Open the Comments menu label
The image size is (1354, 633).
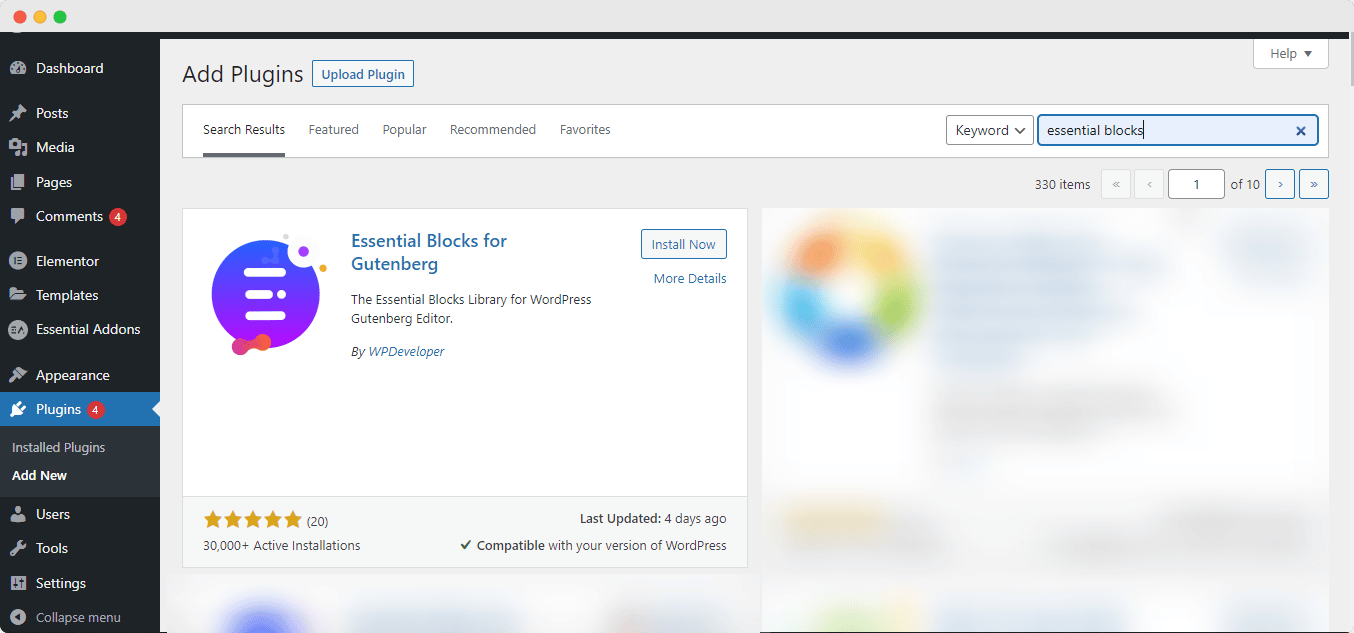(69, 216)
